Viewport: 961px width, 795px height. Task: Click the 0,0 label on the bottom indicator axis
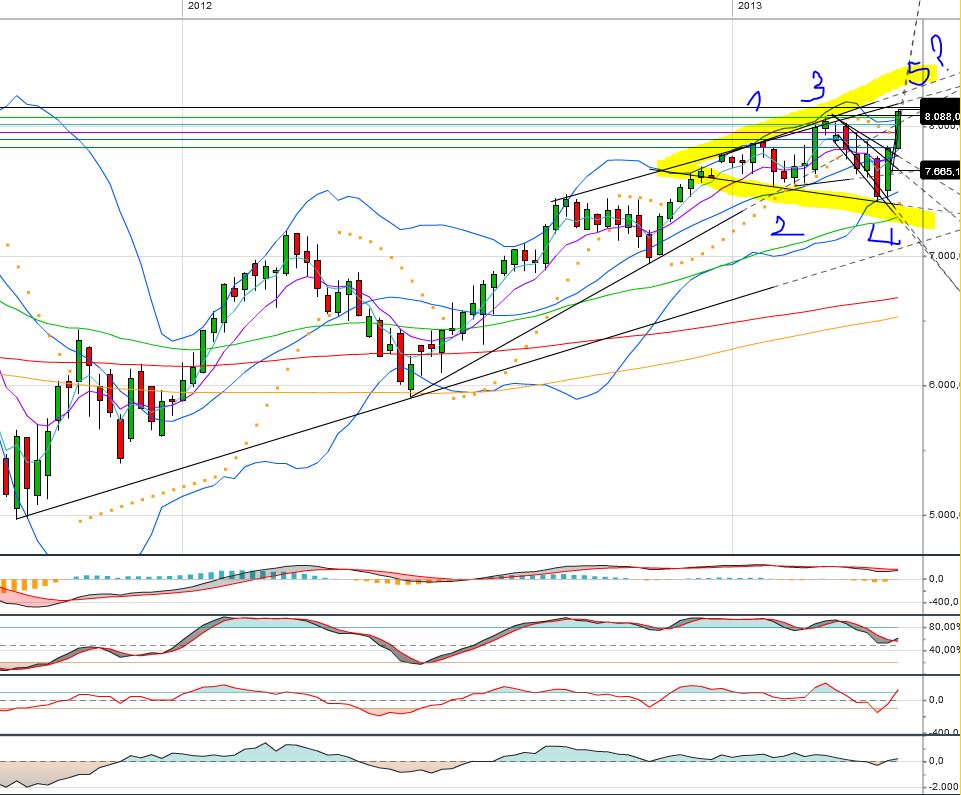click(936, 761)
